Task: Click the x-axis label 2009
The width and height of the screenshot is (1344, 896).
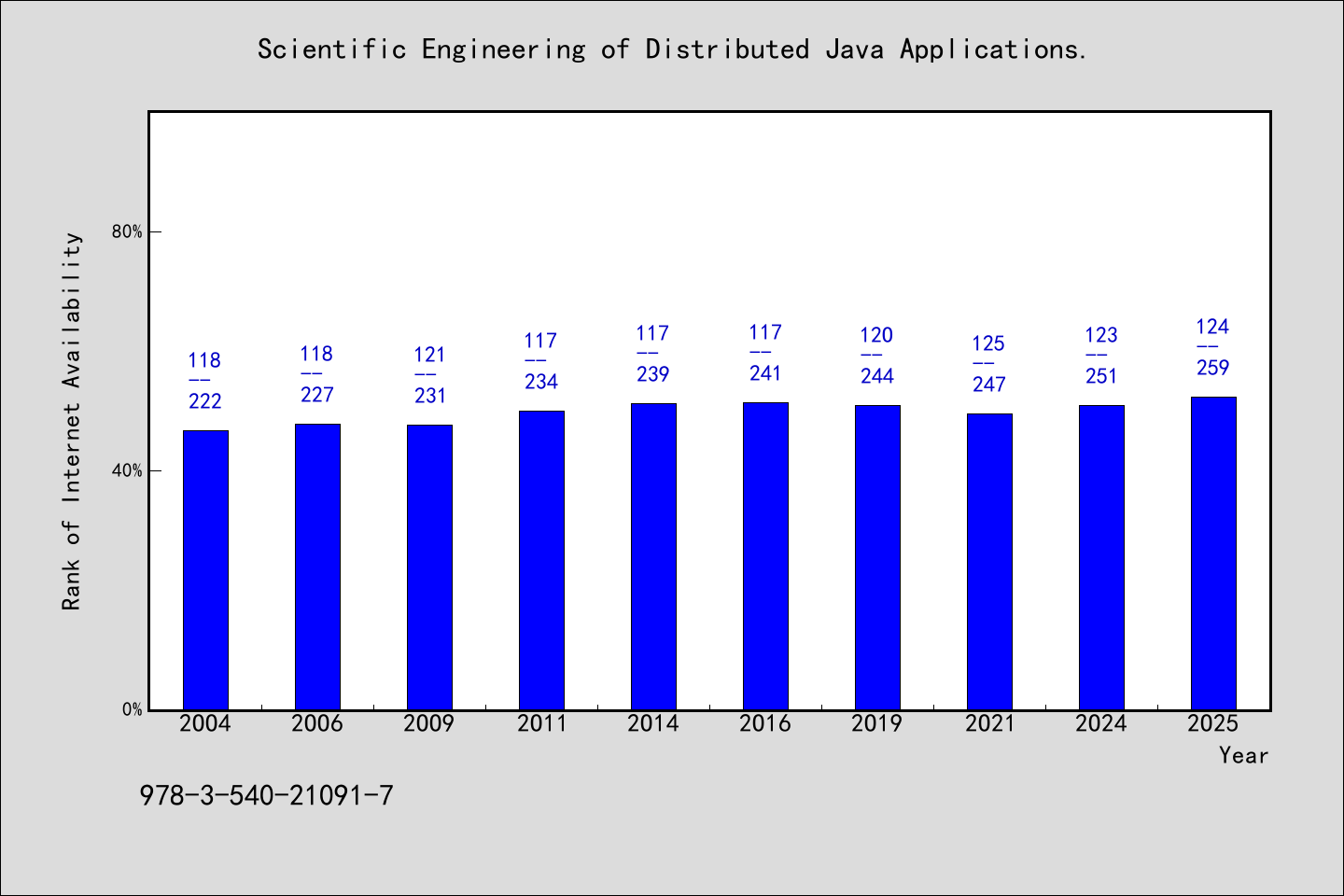Action: [429, 723]
